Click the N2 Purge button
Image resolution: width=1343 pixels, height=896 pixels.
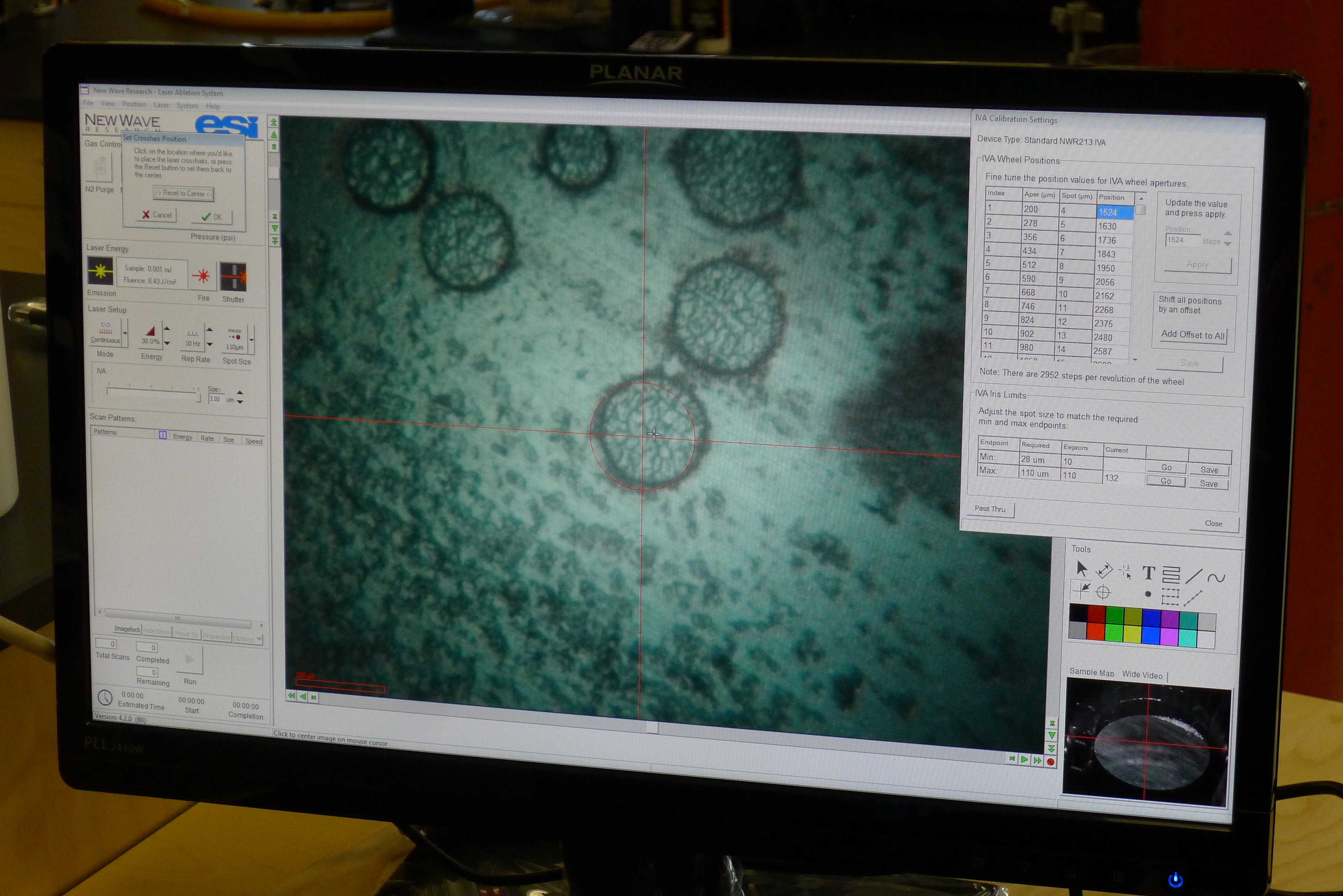100,168
